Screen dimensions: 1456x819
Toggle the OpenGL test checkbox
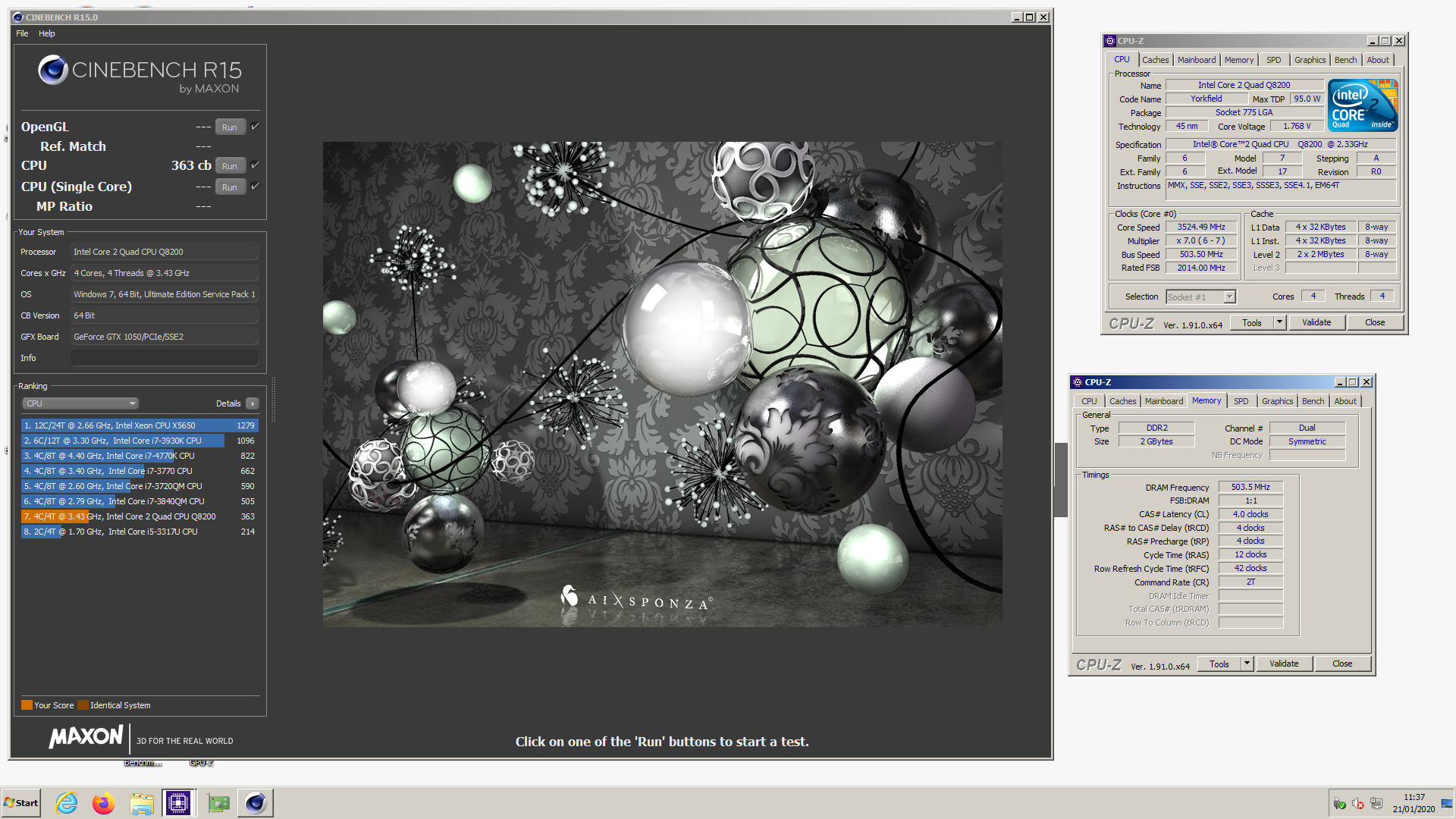(x=255, y=127)
